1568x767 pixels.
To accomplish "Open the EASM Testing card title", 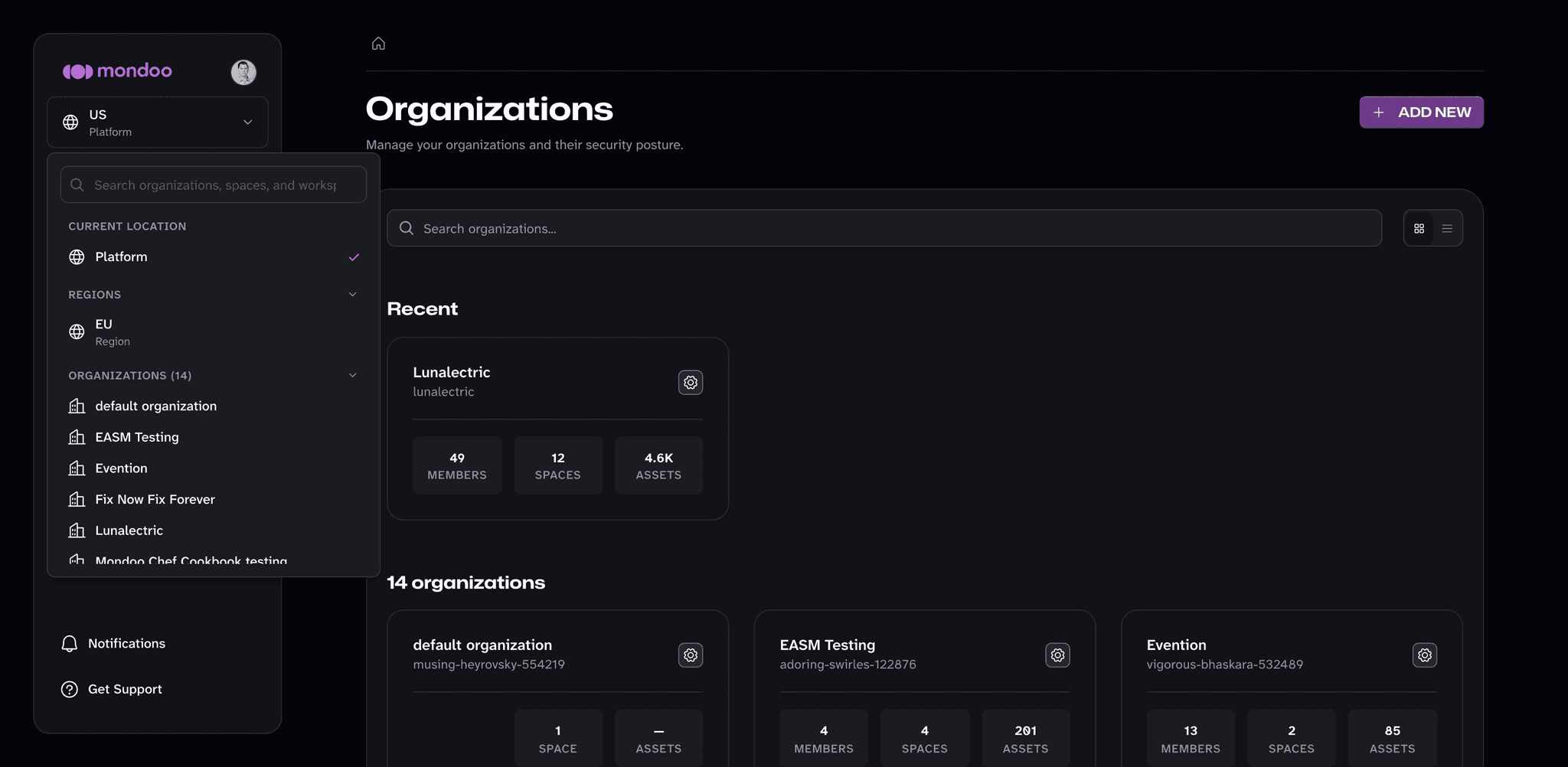I will point(828,645).
